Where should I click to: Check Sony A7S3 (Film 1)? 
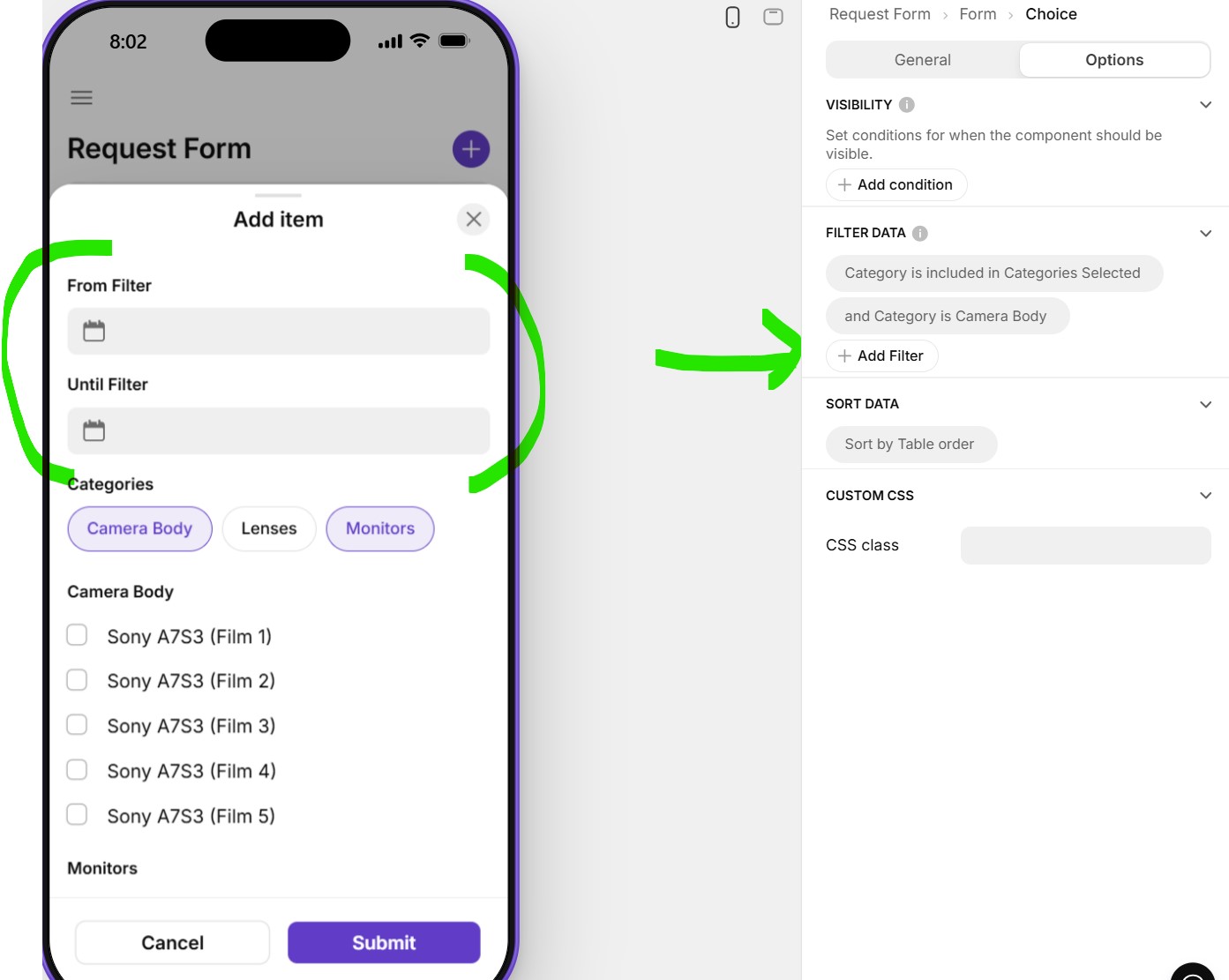click(x=78, y=635)
